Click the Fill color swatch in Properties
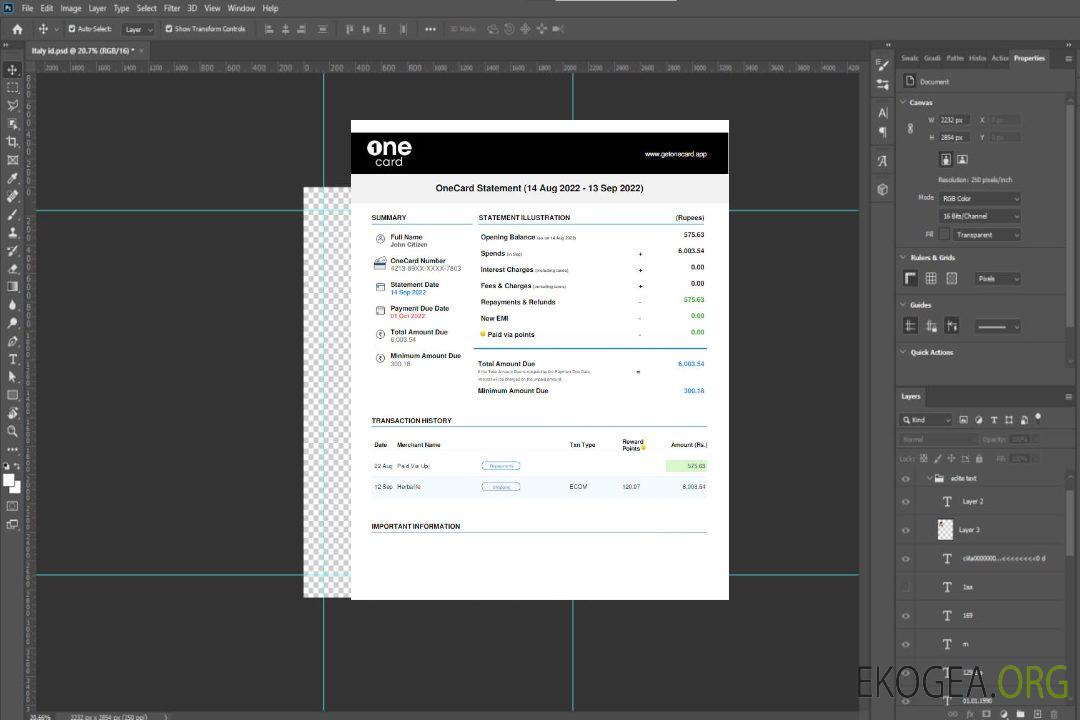Image resolution: width=1080 pixels, height=720 pixels. click(944, 235)
